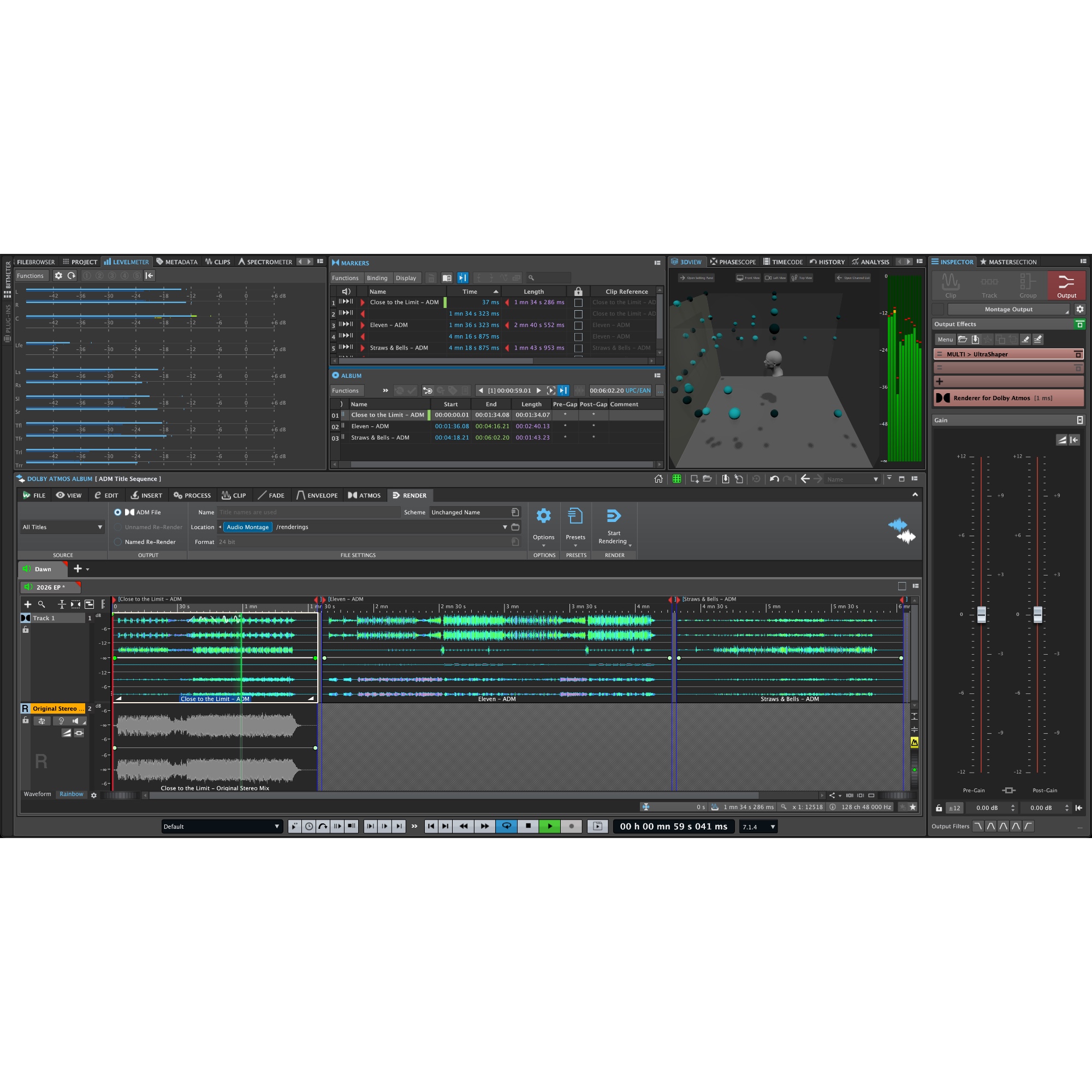Enable the lock checkbox for Close to the Limit marker
The width and height of the screenshot is (1092, 1092).
[578, 302]
